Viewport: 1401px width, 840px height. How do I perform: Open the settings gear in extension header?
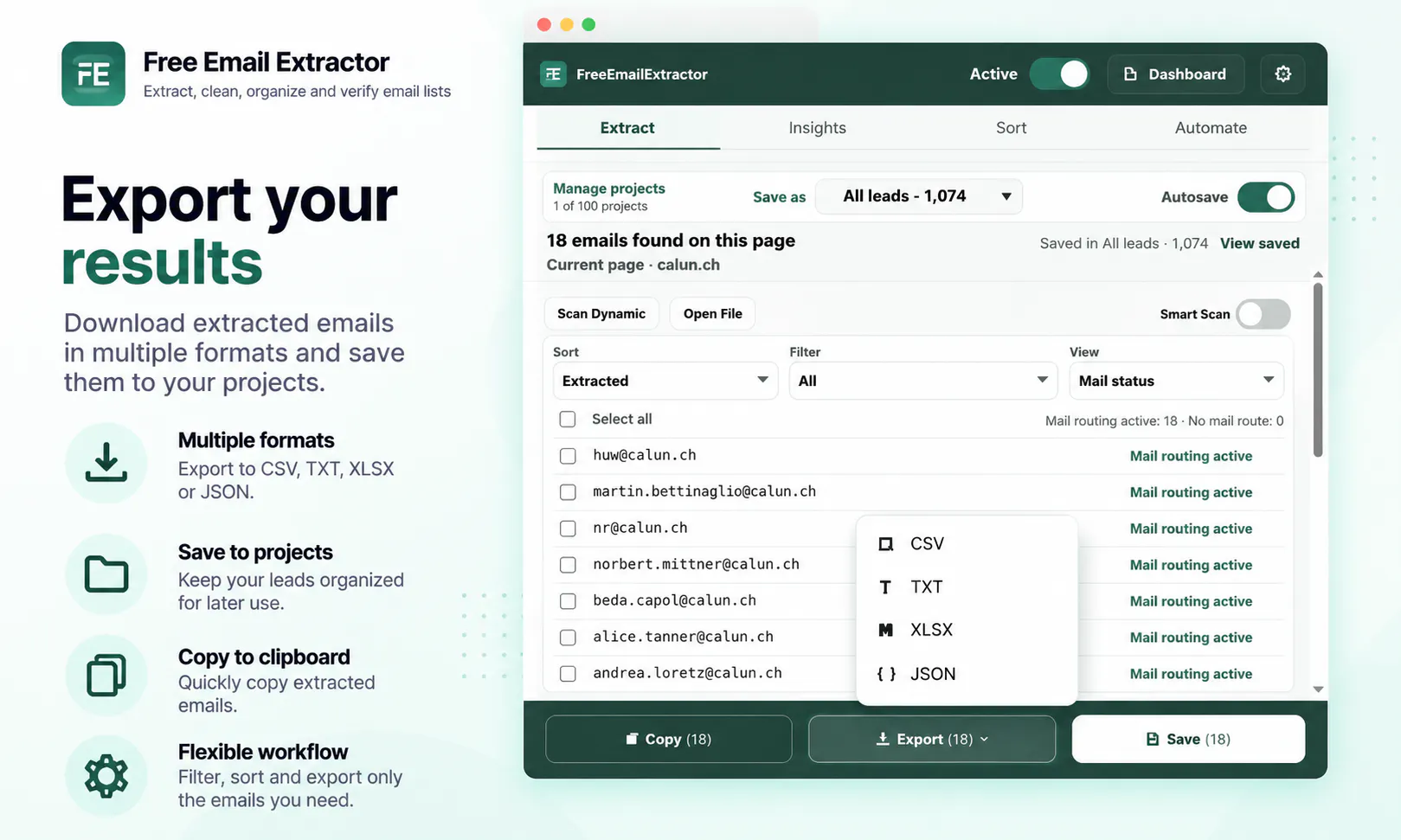[x=1282, y=74]
